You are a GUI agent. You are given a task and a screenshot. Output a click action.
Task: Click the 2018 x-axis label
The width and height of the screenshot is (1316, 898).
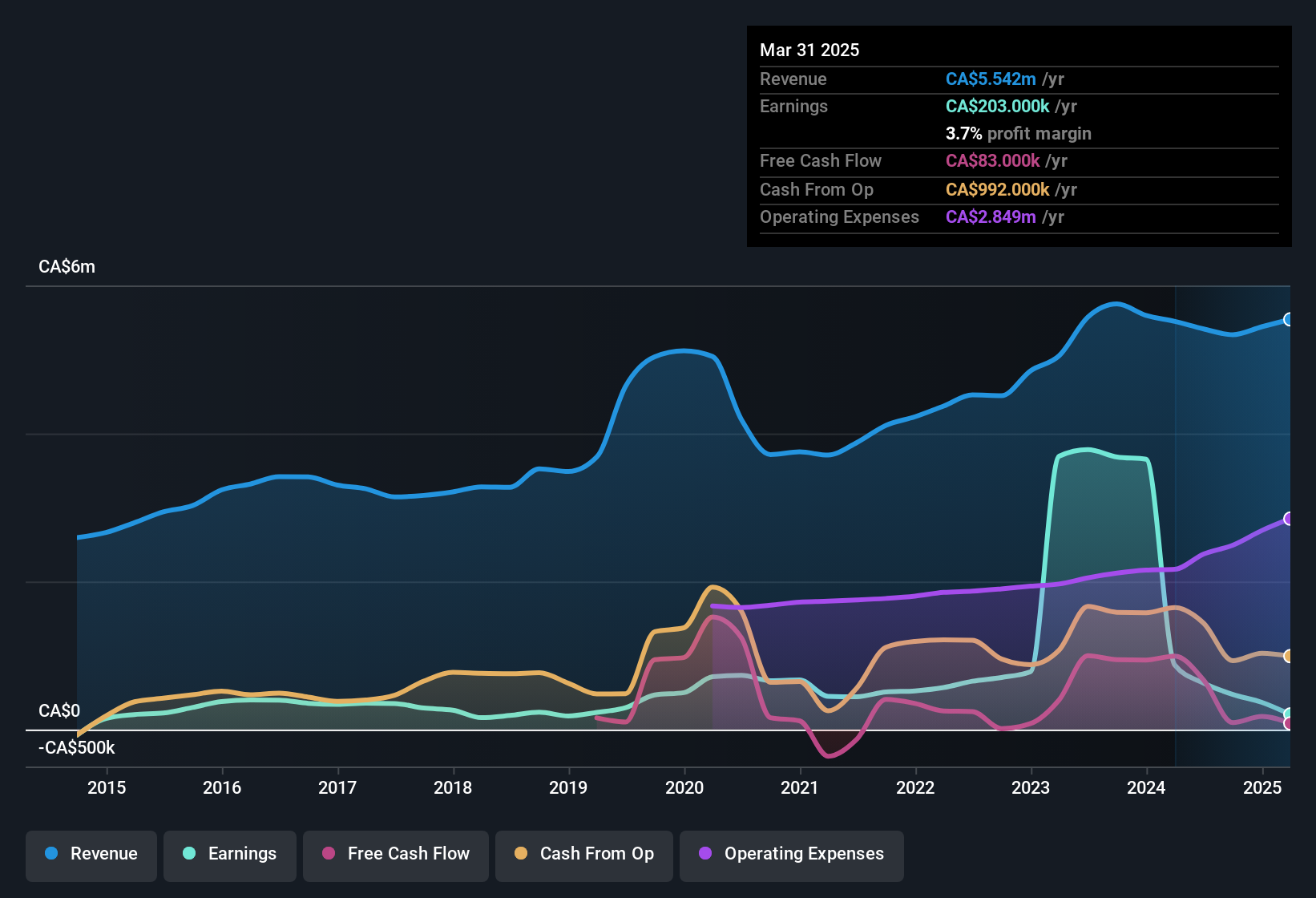click(x=453, y=788)
